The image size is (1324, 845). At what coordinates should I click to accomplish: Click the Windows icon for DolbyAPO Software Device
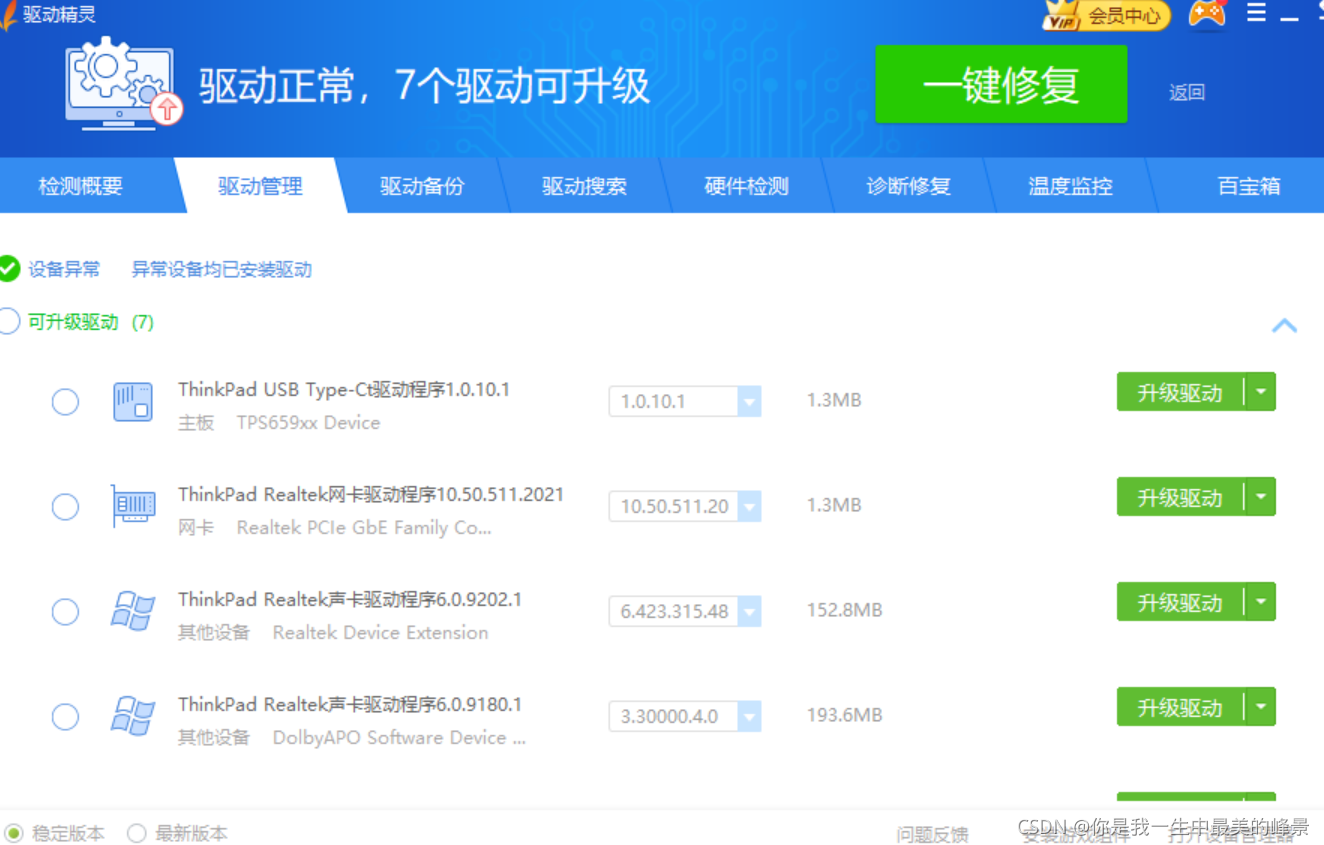132,716
